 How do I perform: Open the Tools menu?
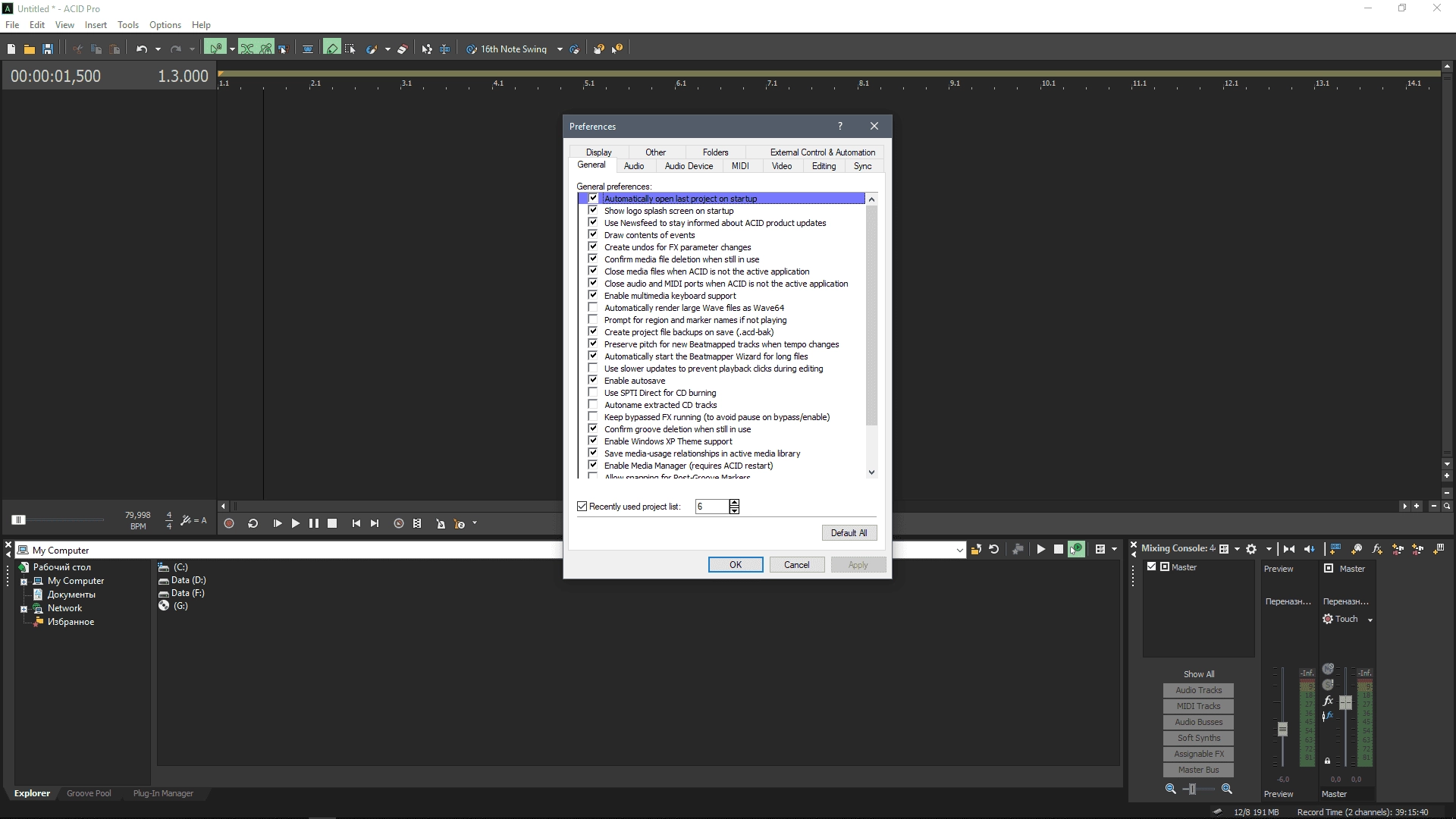click(128, 25)
